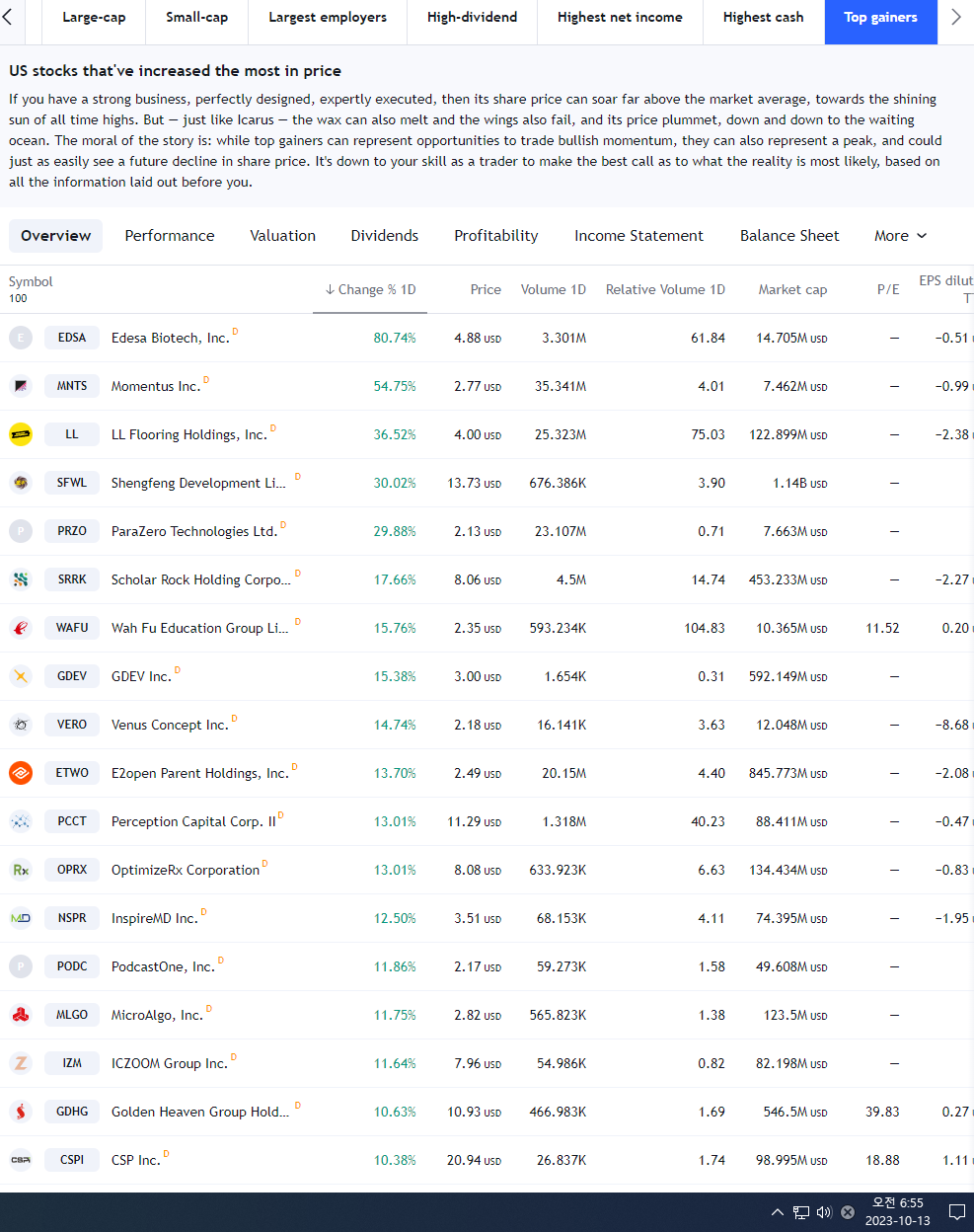Click the LL Flooring yellow logo icon
This screenshot has width=974, height=1232.
click(x=21, y=434)
